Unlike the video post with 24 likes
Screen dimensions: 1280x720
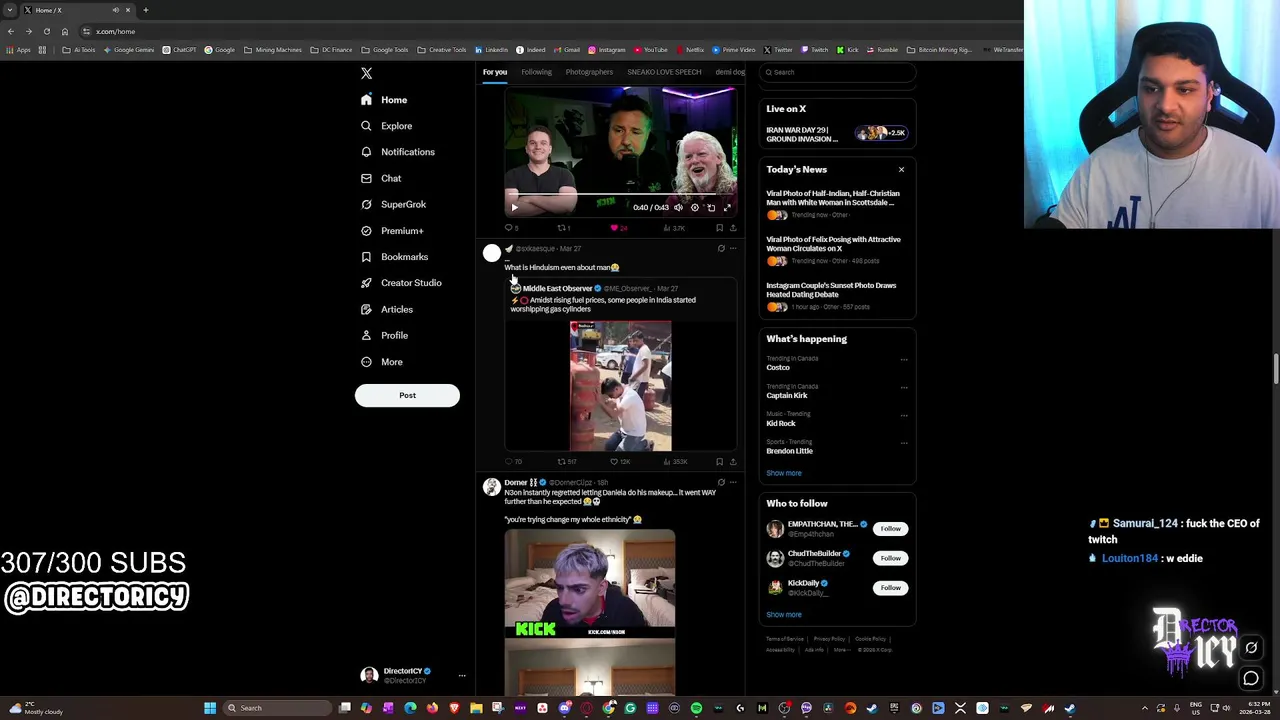click(x=619, y=228)
